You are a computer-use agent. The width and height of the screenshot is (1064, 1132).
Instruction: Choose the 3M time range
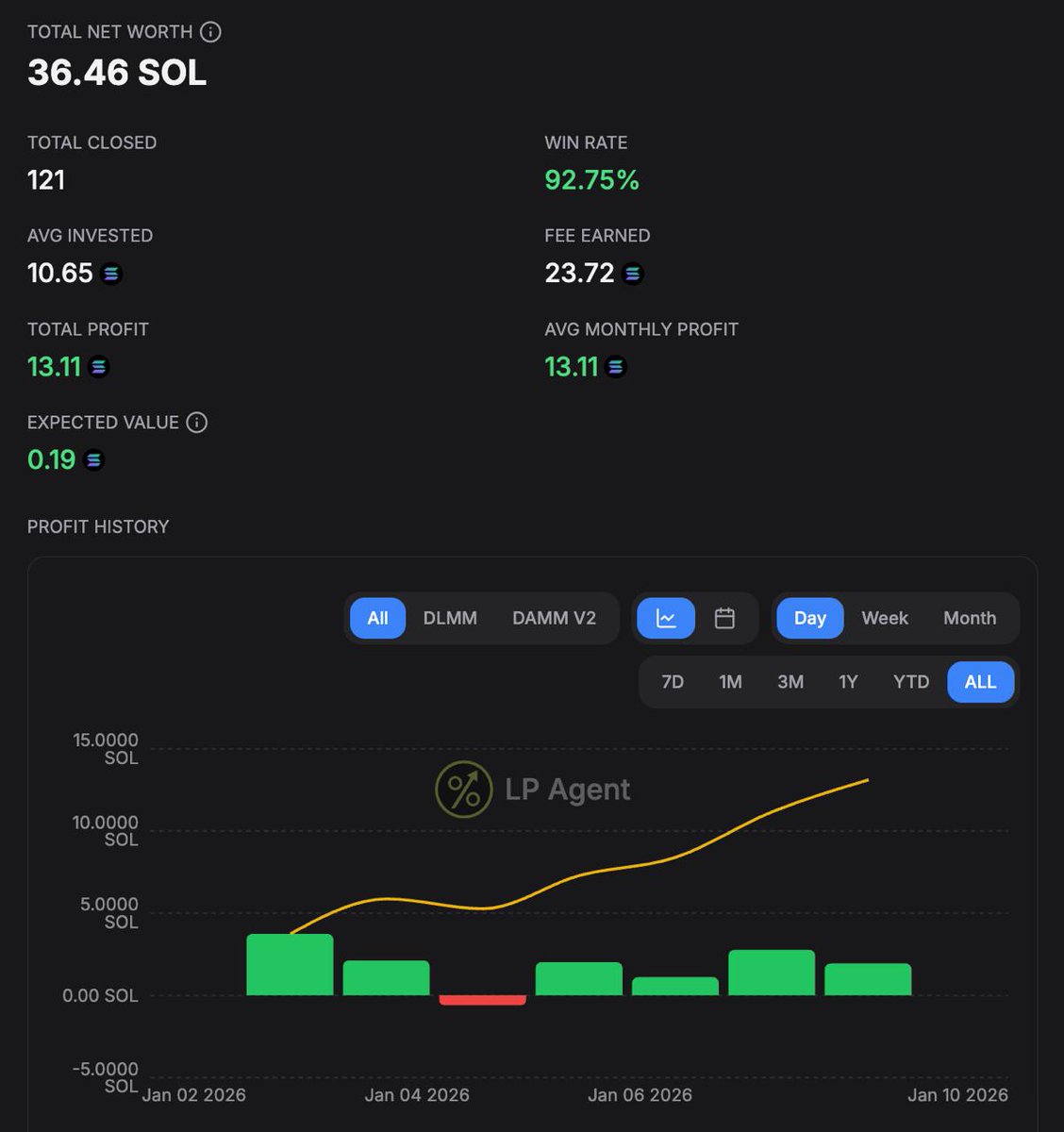click(790, 681)
